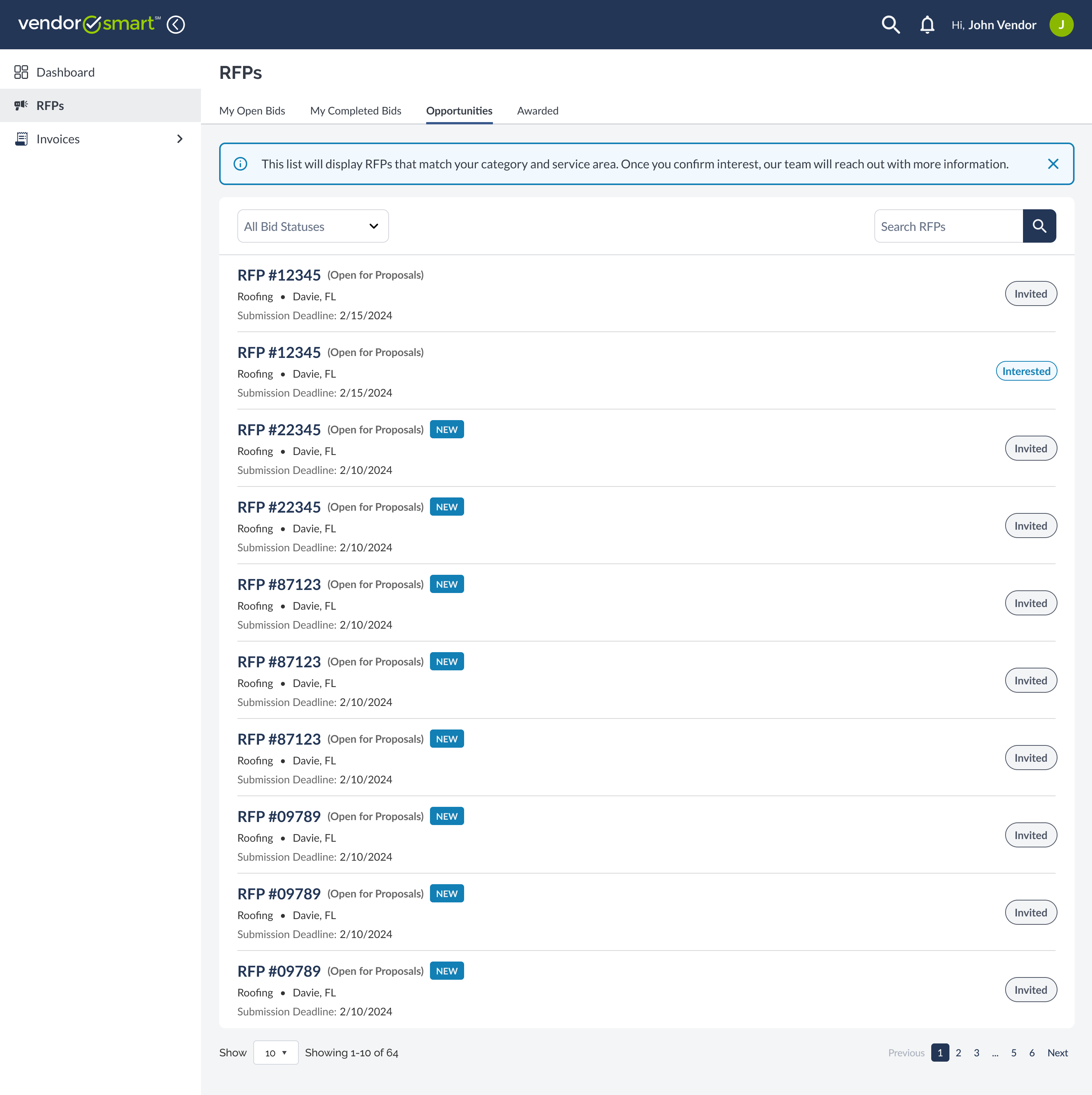Switch to the My Open Bids tab
Image resolution: width=1092 pixels, height=1095 pixels.
click(252, 110)
